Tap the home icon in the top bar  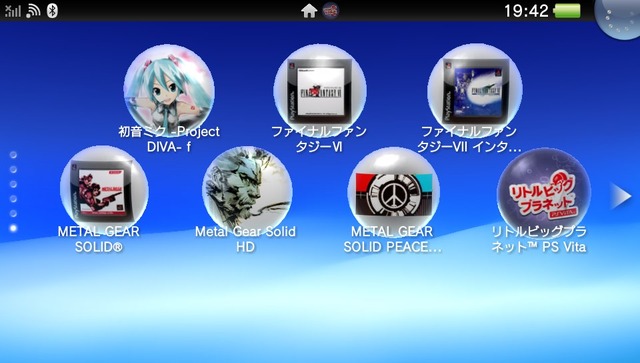pos(309,11)
